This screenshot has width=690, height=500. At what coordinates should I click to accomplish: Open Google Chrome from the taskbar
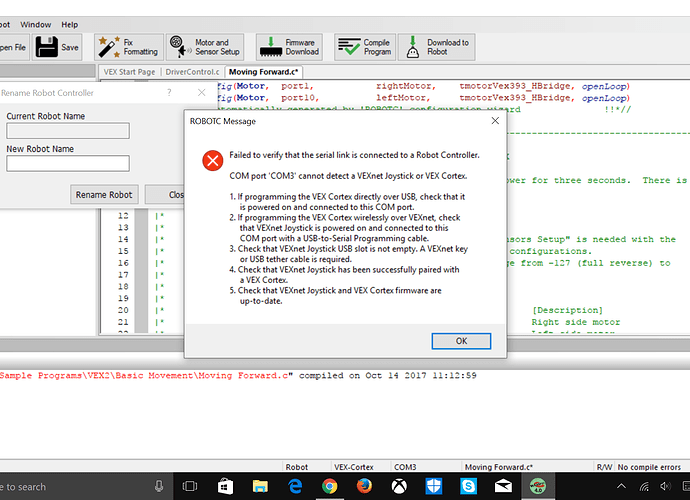pos(330,486)
